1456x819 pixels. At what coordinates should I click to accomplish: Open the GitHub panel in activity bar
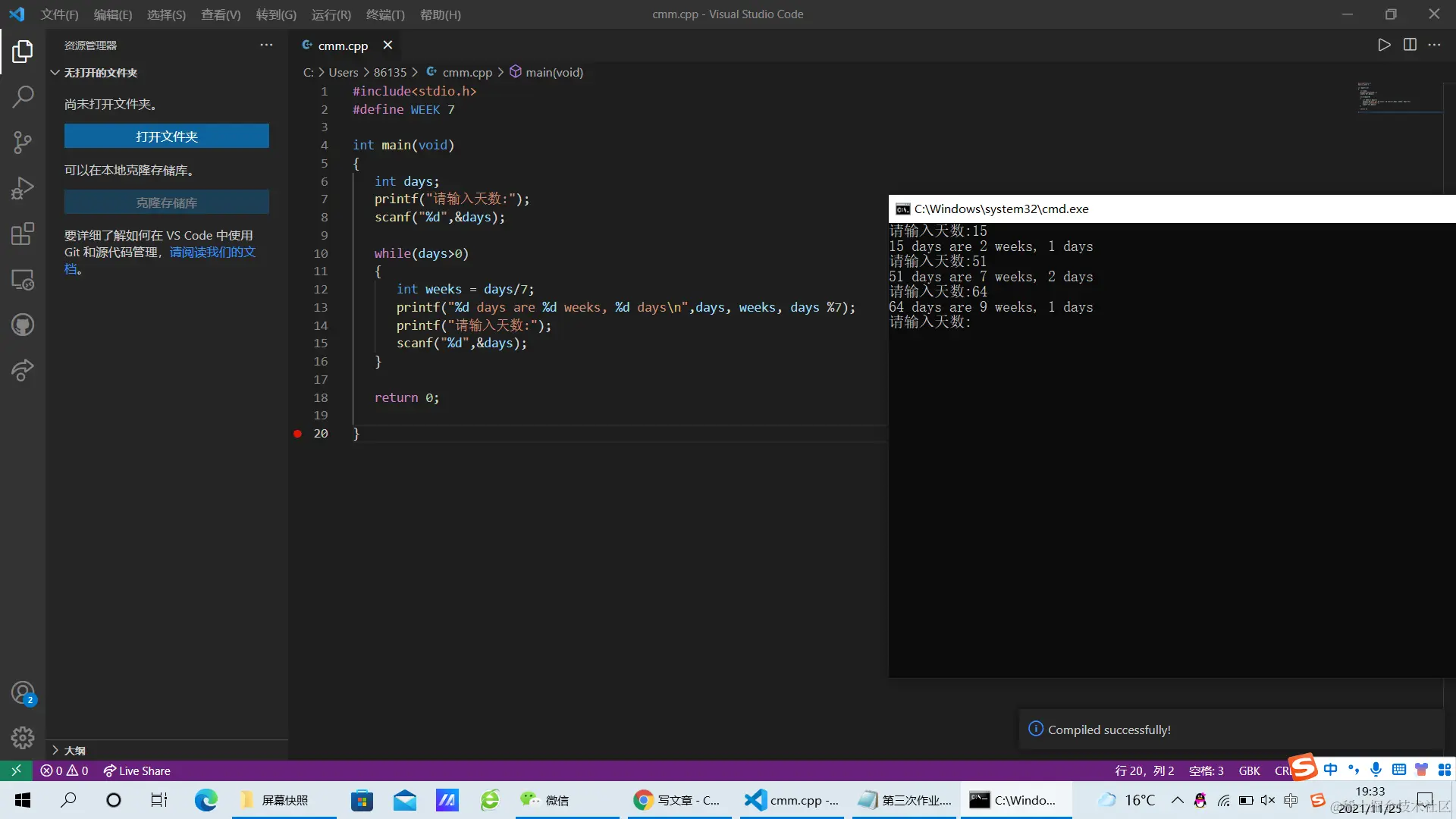click(x=23, y=325)
